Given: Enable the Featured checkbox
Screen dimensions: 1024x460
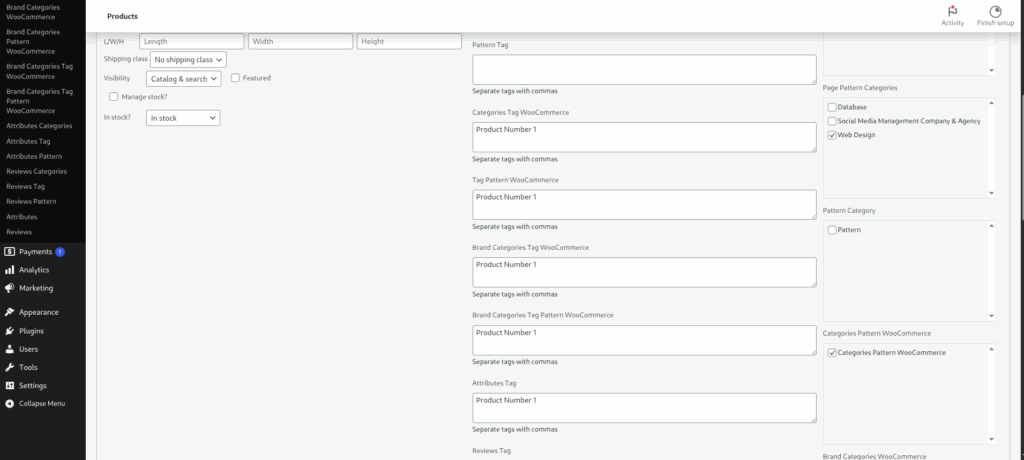Looking at the screenshot, I should pyautogui.click(x=235, y=78).
